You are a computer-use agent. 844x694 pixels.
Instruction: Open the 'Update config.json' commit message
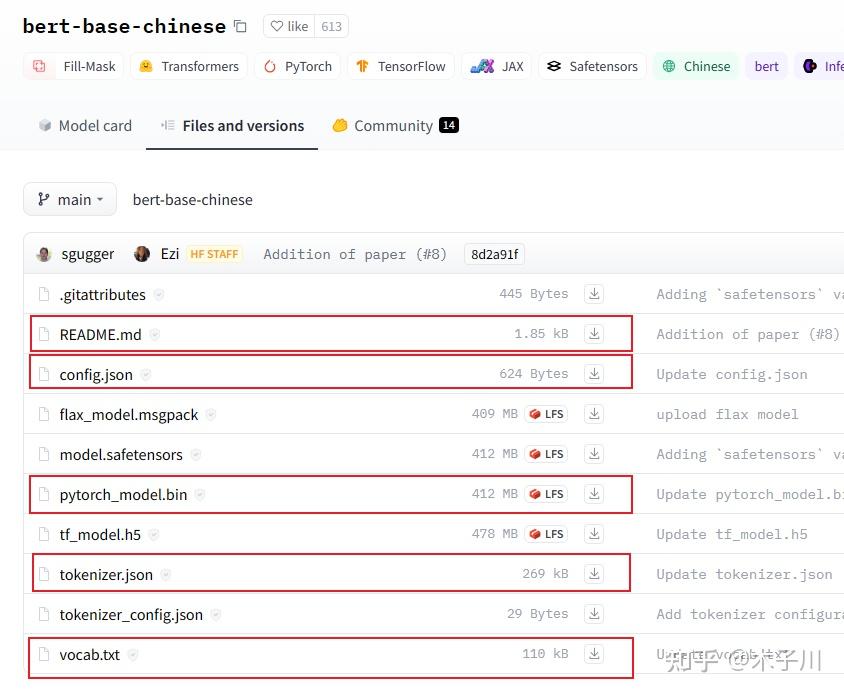click(732, 374)
